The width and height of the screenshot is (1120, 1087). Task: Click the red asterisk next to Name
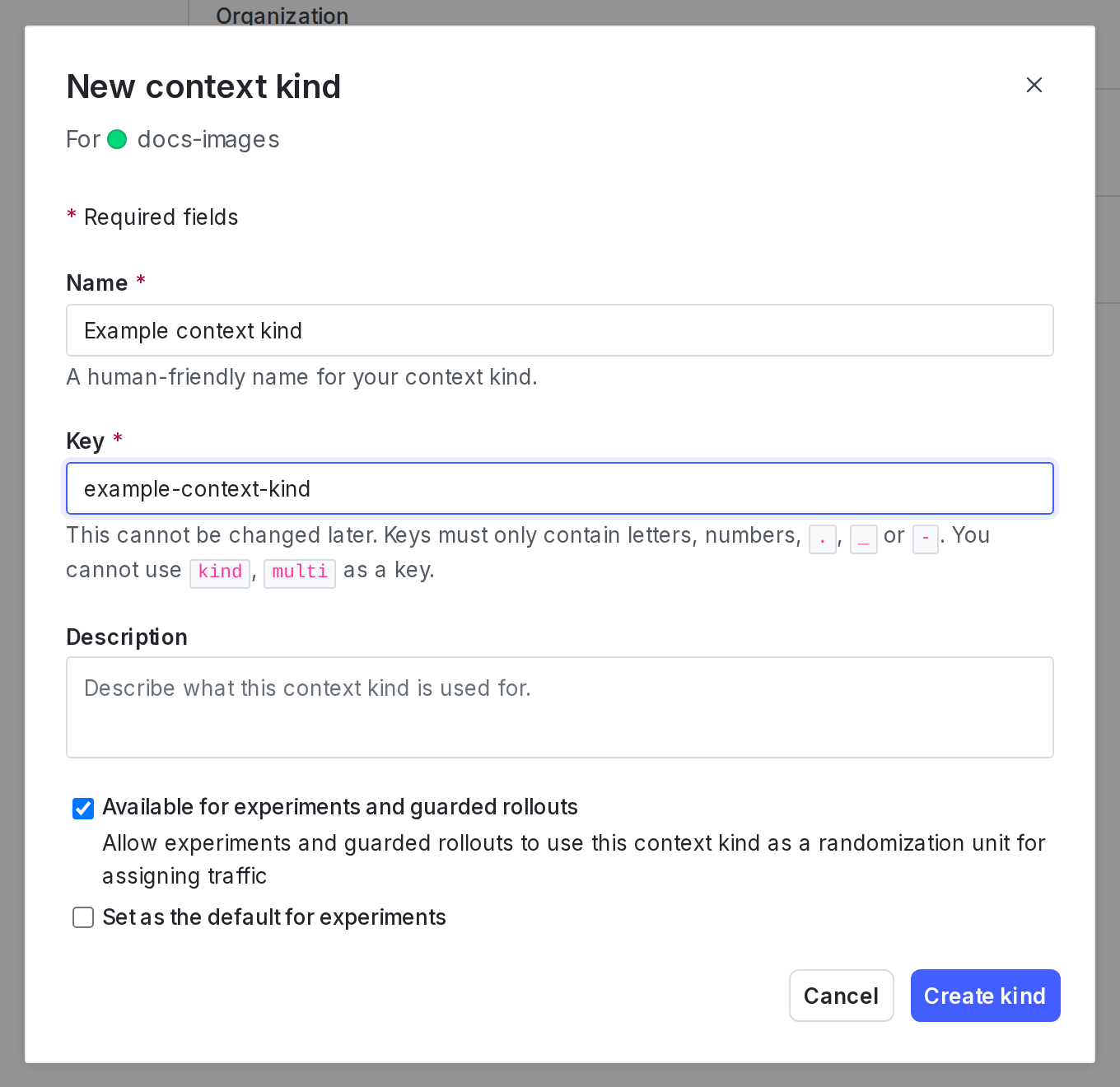click(141, 282)
